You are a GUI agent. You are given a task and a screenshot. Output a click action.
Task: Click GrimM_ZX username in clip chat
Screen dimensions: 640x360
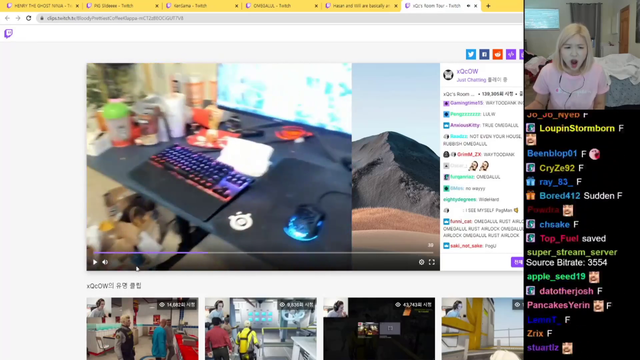469,155
